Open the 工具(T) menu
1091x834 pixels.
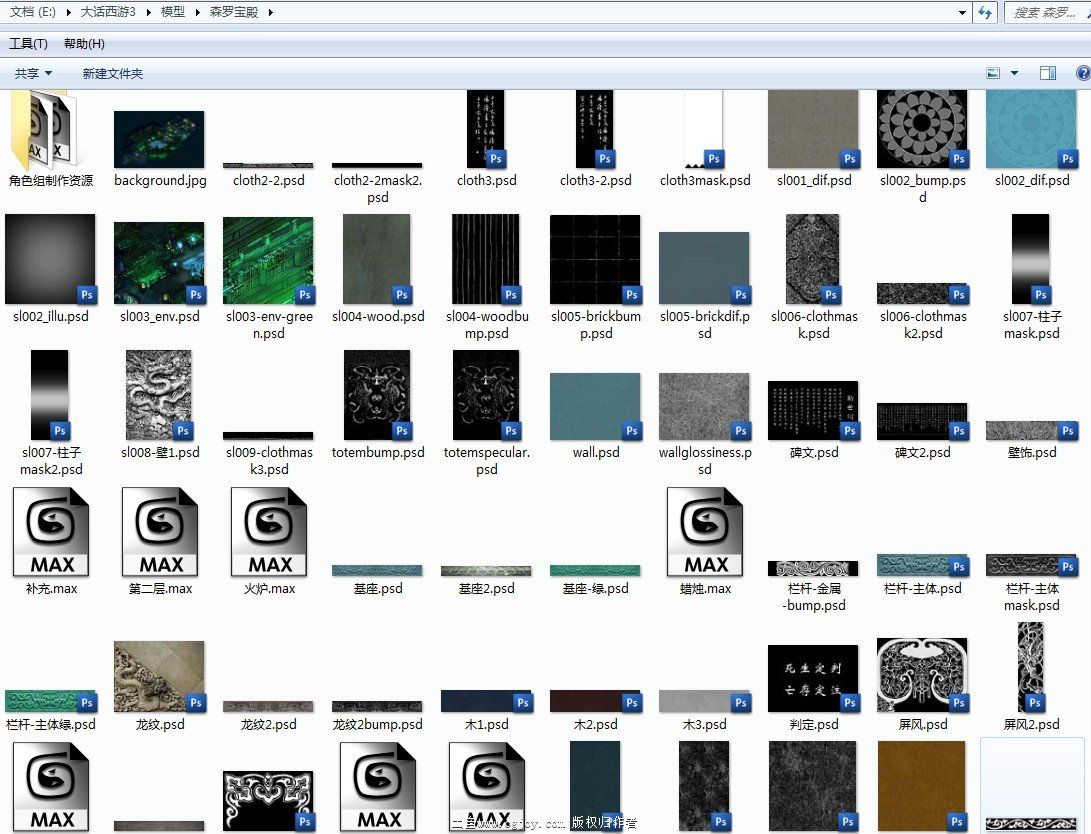[x=28, y=44]
